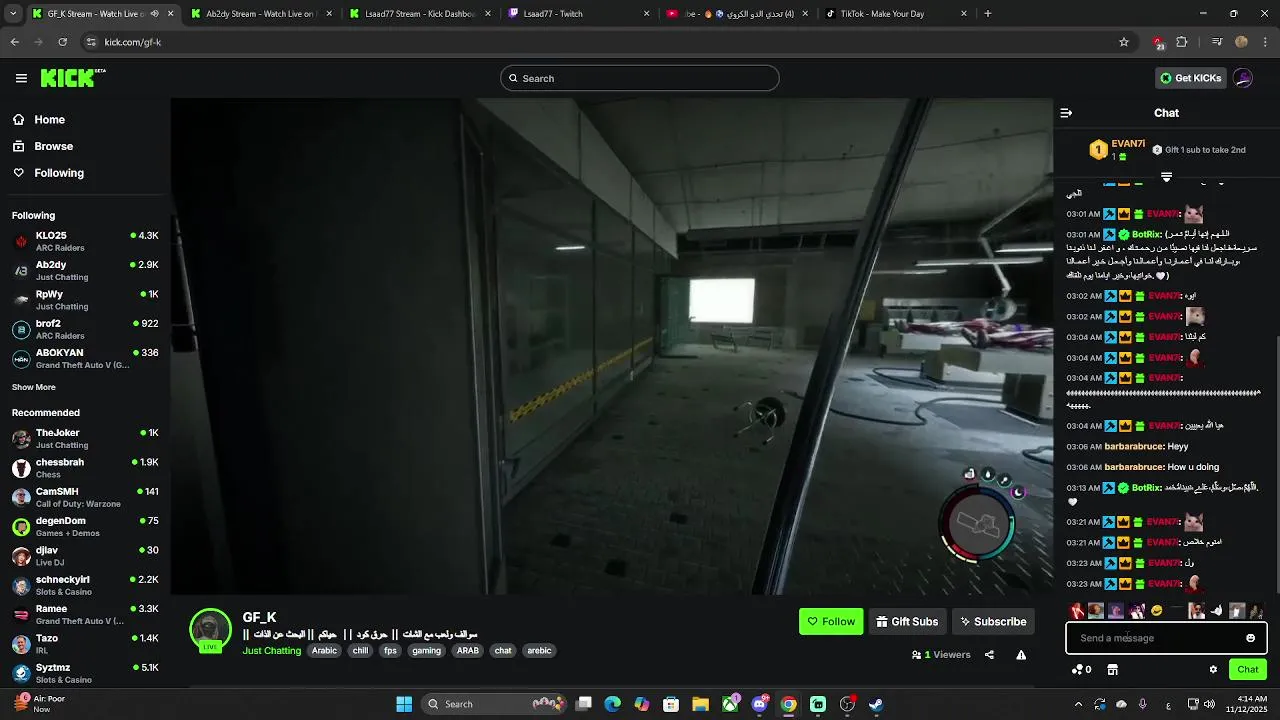Open Chrome extensions puzzle icon
1280x720 pixels.
pyautogui.click(x=1182, y=42)
